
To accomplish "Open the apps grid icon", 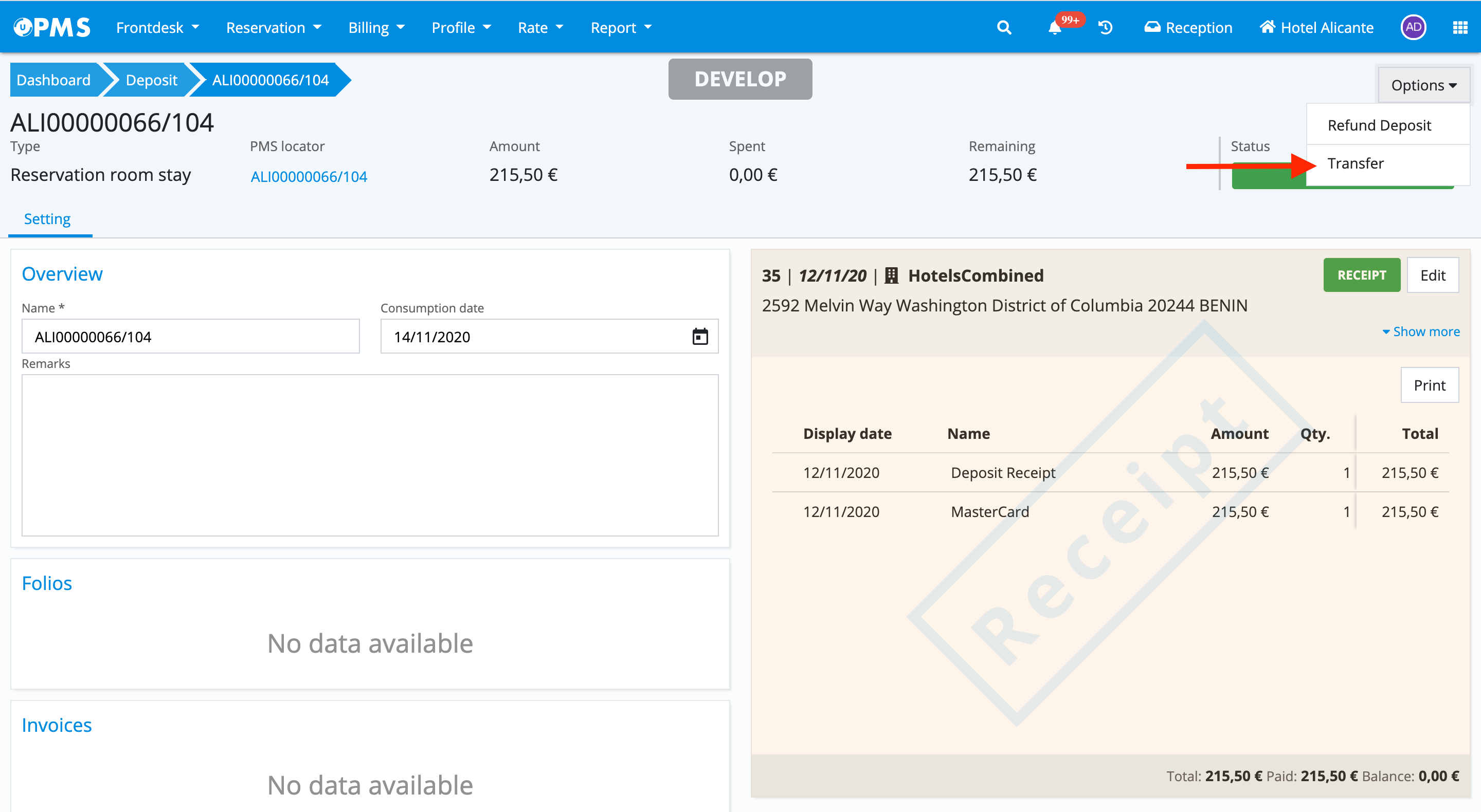I will [x=1460, y=28].
